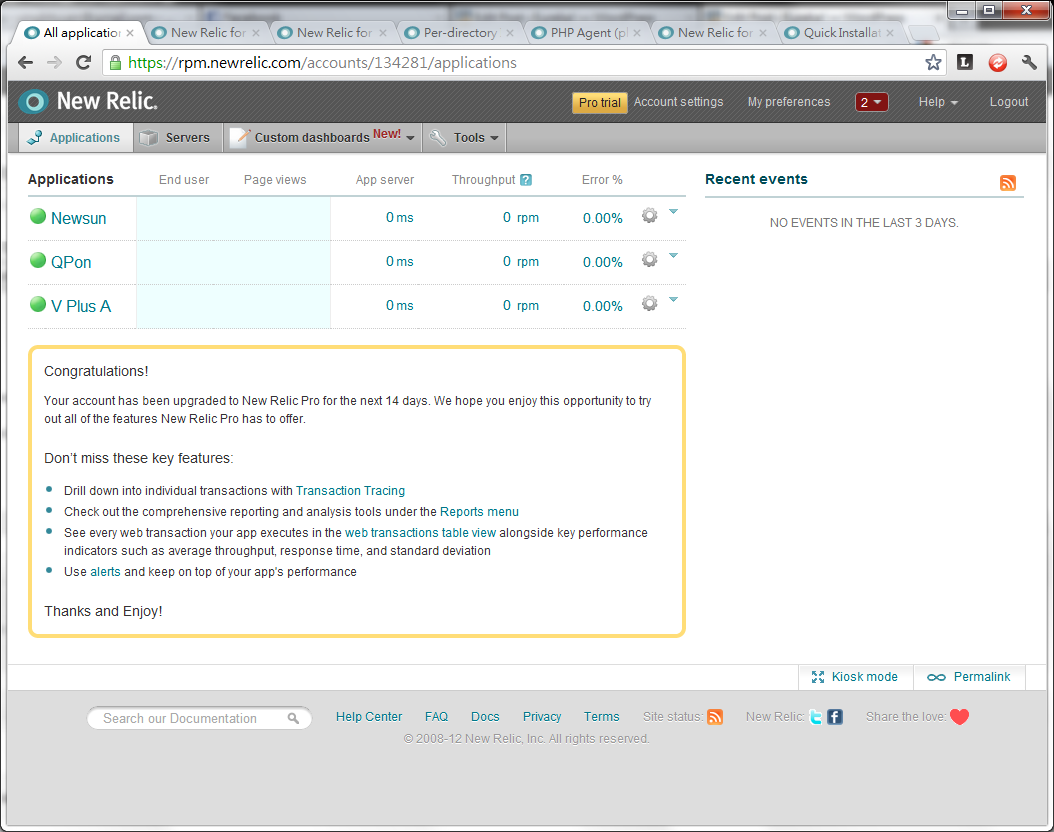Open the gear settings for QPon

click(x=650, y=259)
